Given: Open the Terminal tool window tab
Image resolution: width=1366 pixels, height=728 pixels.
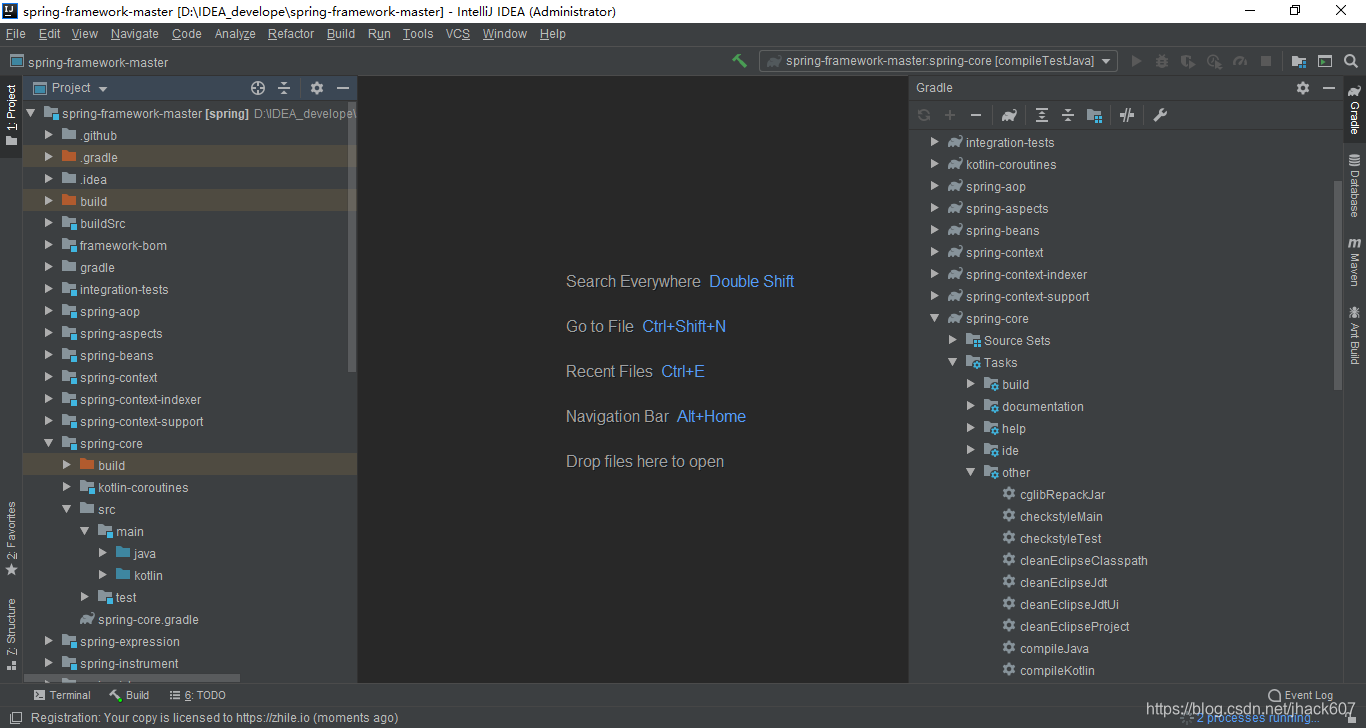Looking at the screenshot, I should (x=62, y=695).
